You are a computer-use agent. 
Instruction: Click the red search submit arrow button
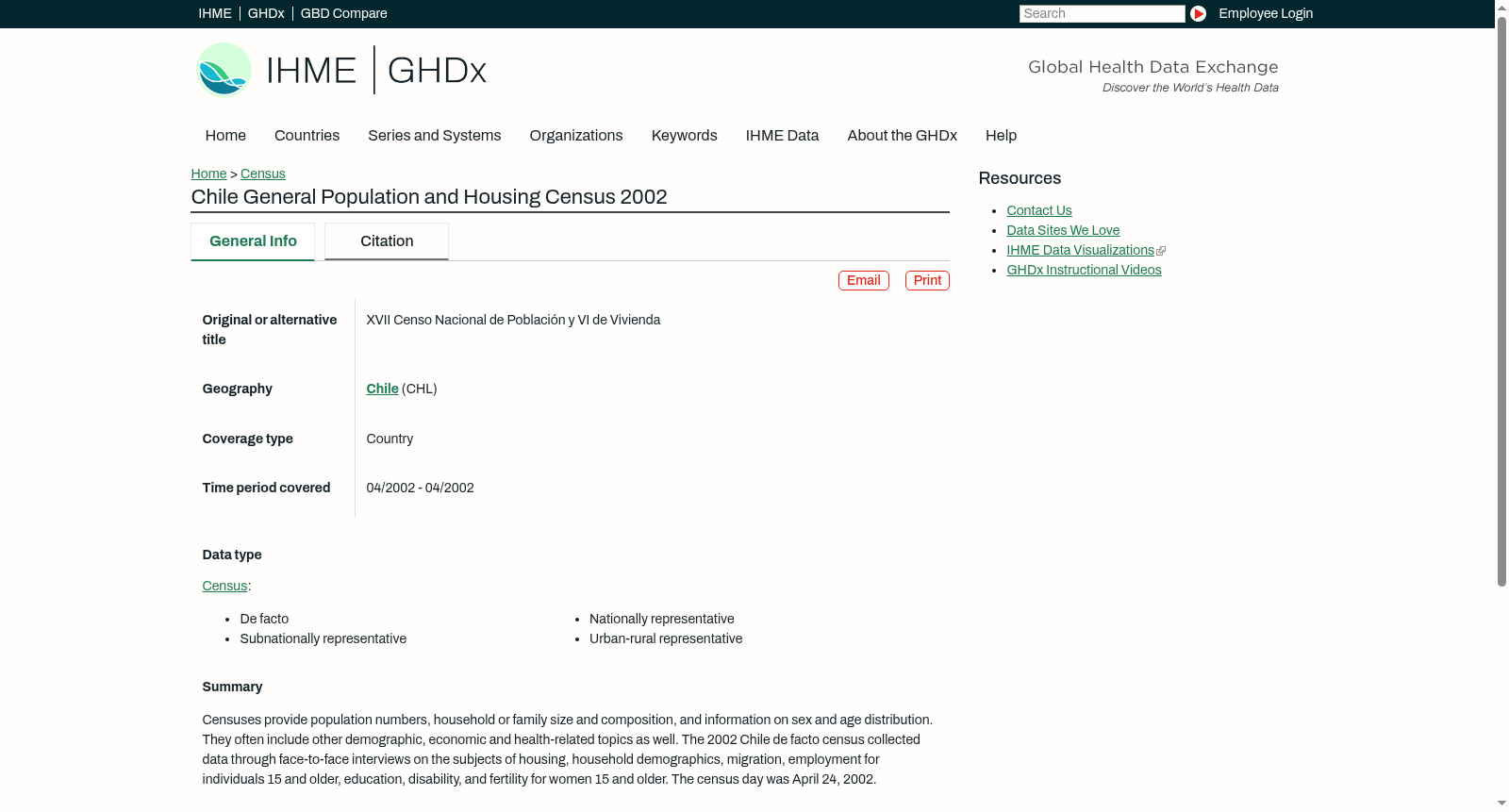pyautogui.click(x=1198, y=13)
